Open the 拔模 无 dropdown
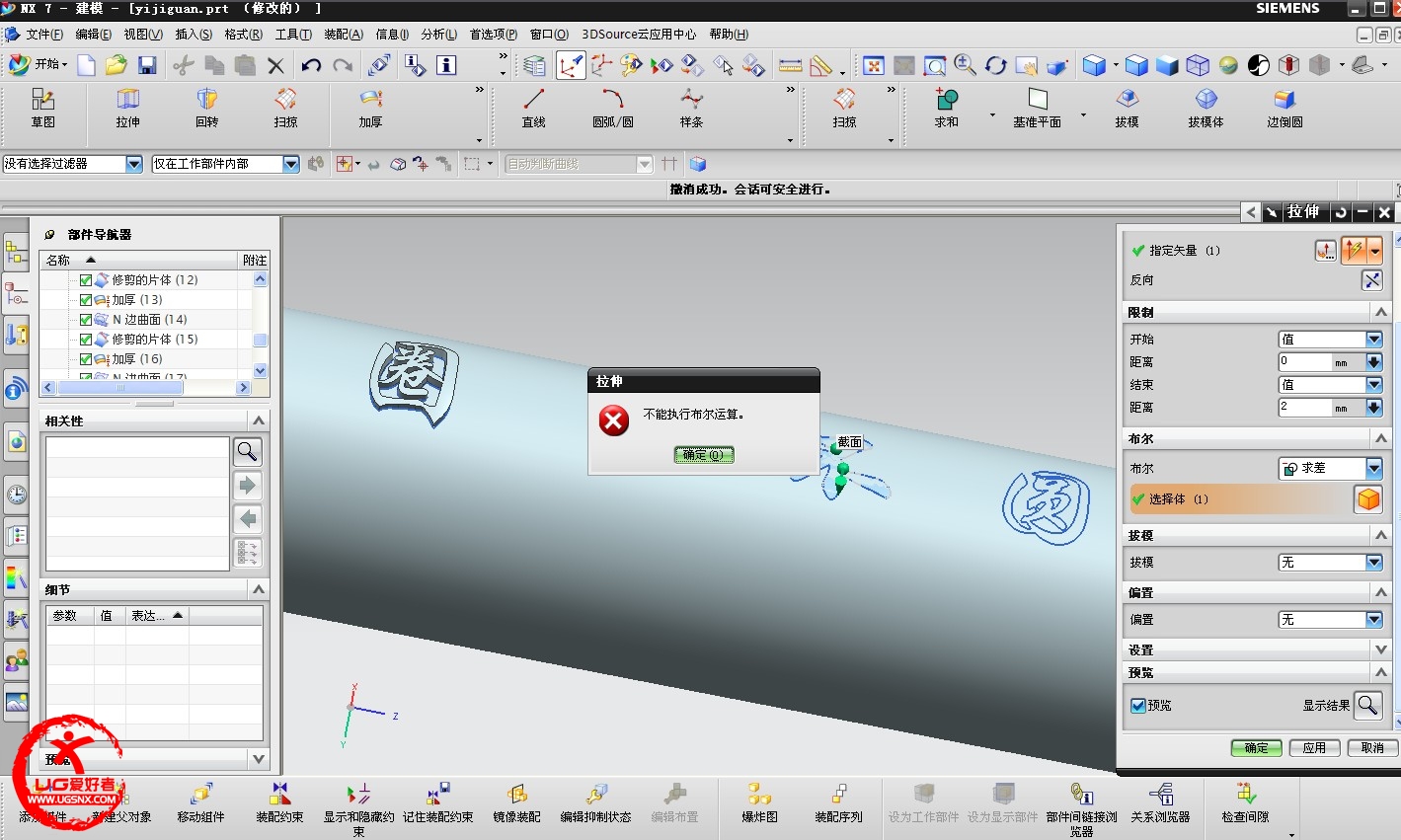The width and height of the screenshot is (1401, 840). tap(1373, 563)
